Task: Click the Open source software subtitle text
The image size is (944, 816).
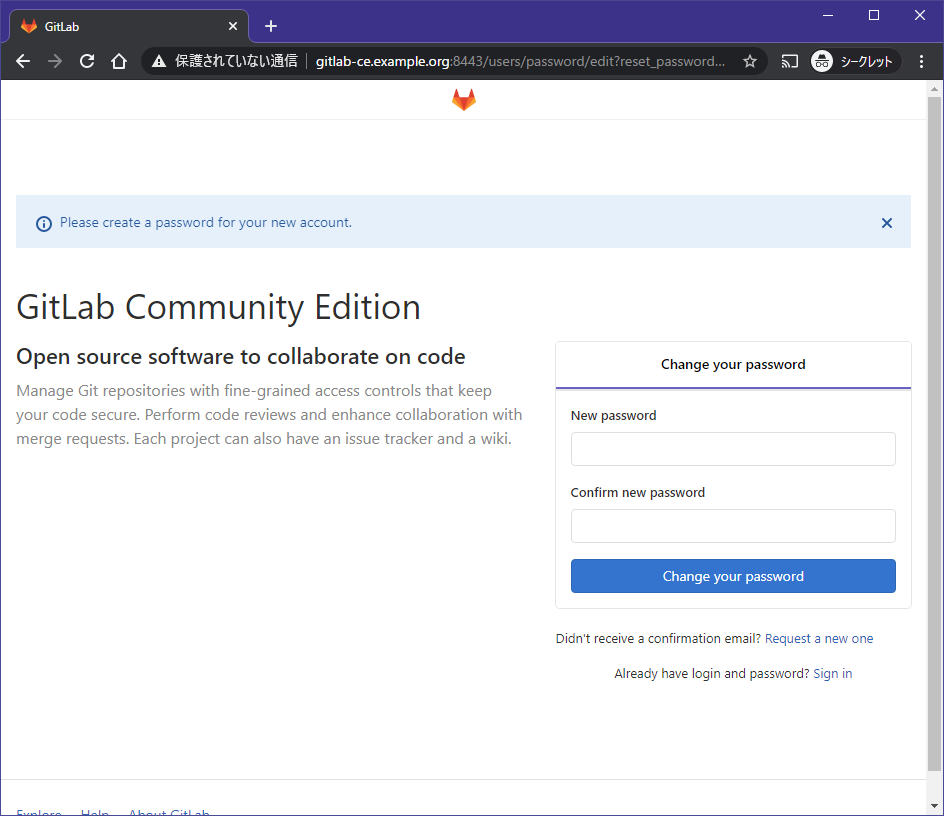Action: click(x=241, y=357)
